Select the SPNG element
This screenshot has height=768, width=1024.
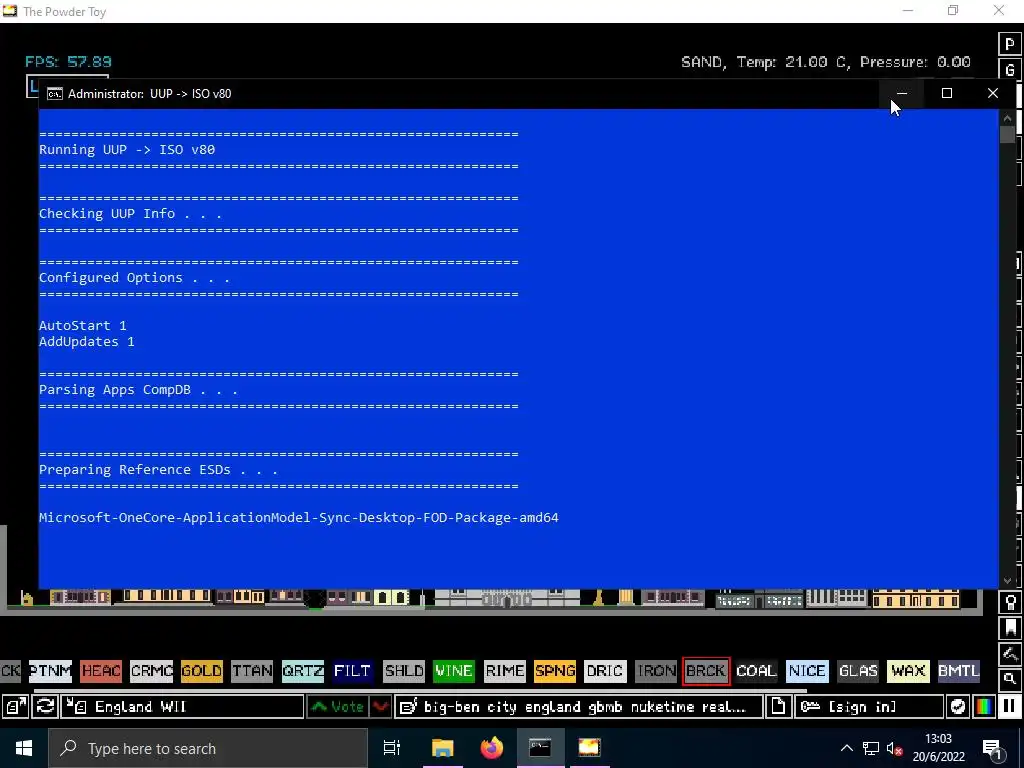[x=555, y=671]
